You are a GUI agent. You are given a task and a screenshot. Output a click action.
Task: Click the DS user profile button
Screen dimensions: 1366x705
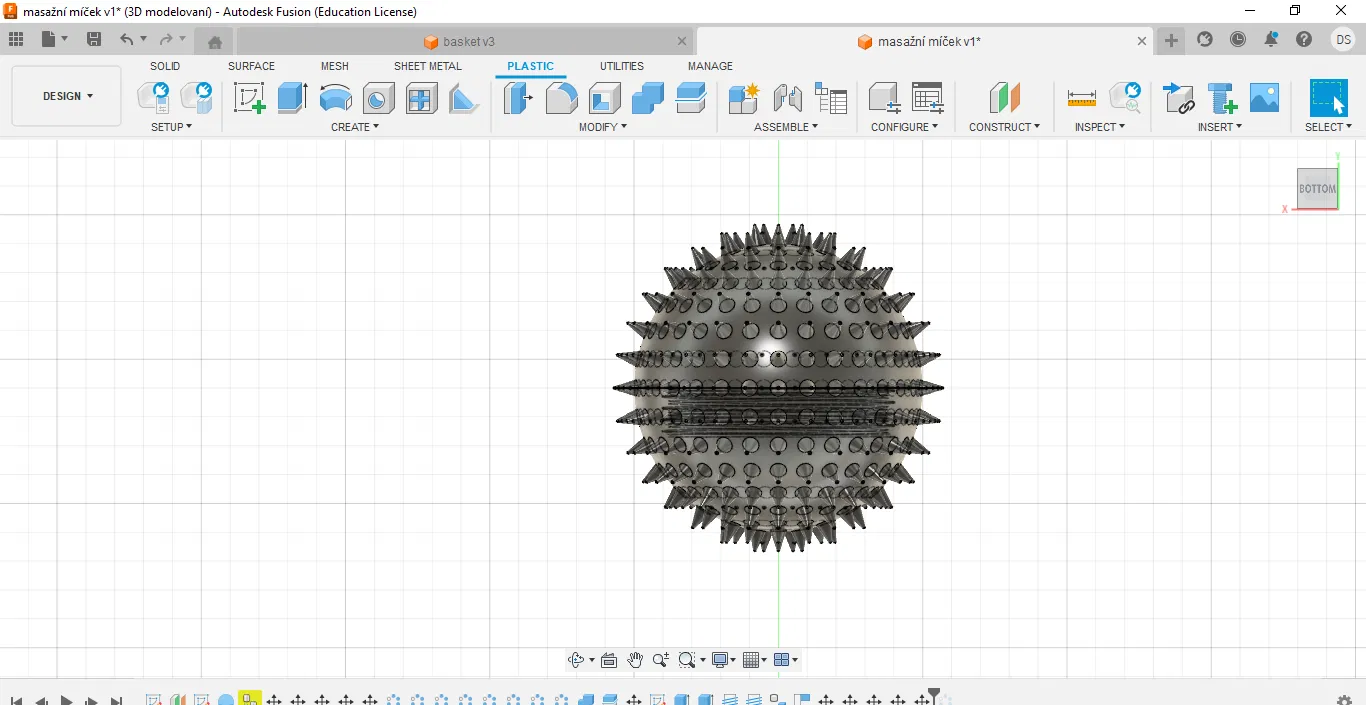[1342, 40]
